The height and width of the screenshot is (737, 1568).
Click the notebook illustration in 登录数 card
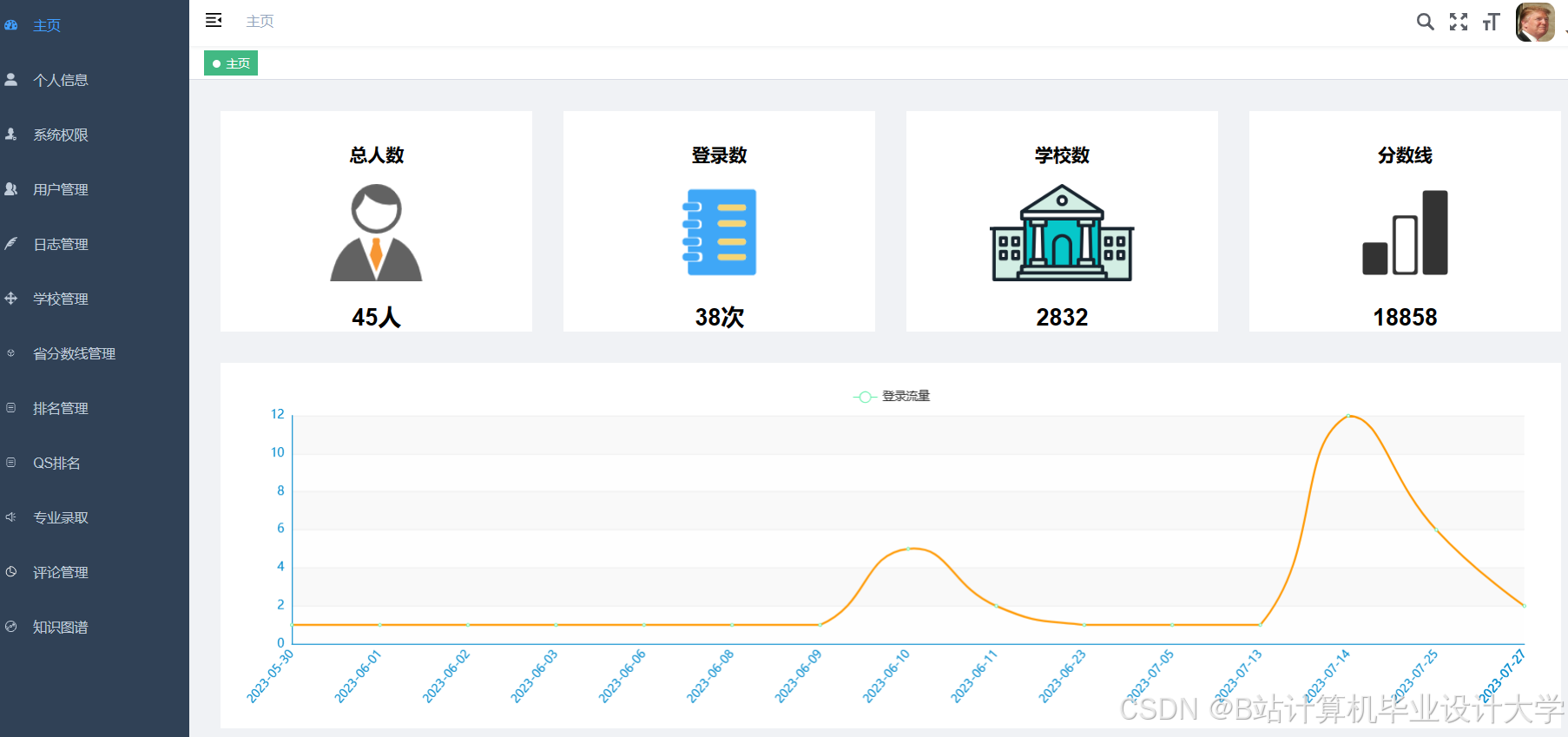tap(719, 232)
